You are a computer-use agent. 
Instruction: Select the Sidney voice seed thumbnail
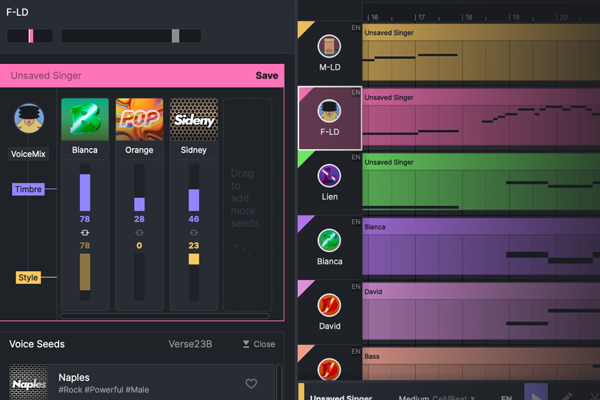[193, 119]
